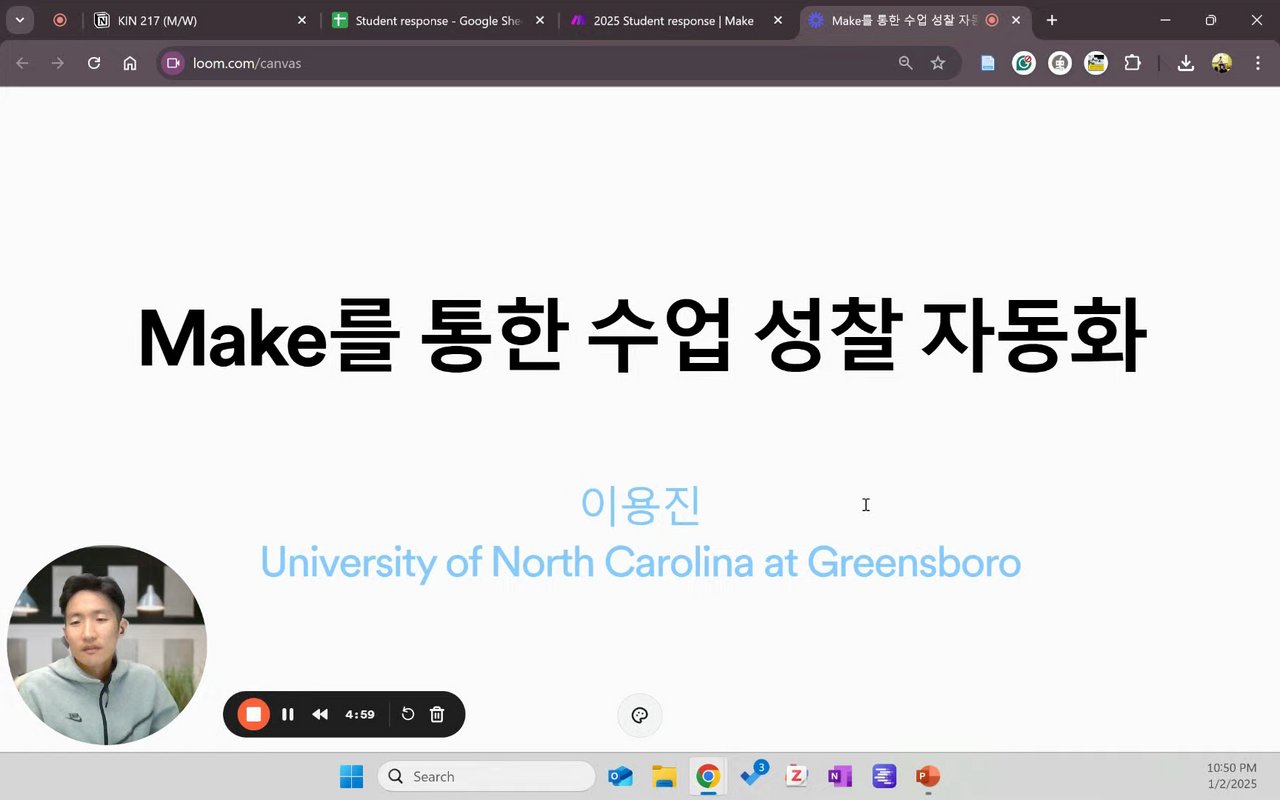
Task: Click the camera site-info icon in address bar
Action: pos(173,63)
